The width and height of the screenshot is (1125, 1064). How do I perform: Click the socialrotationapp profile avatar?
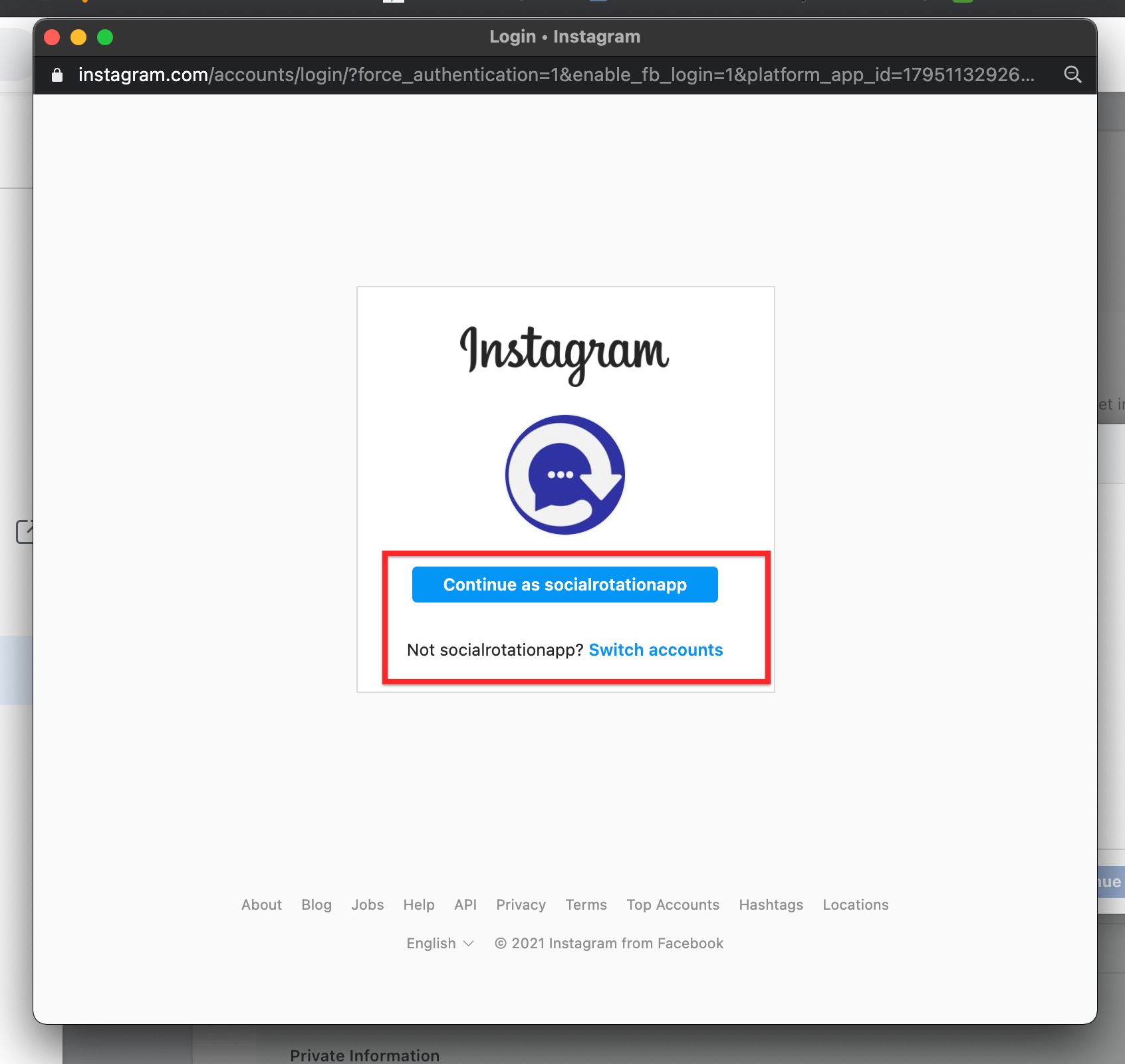565,475
